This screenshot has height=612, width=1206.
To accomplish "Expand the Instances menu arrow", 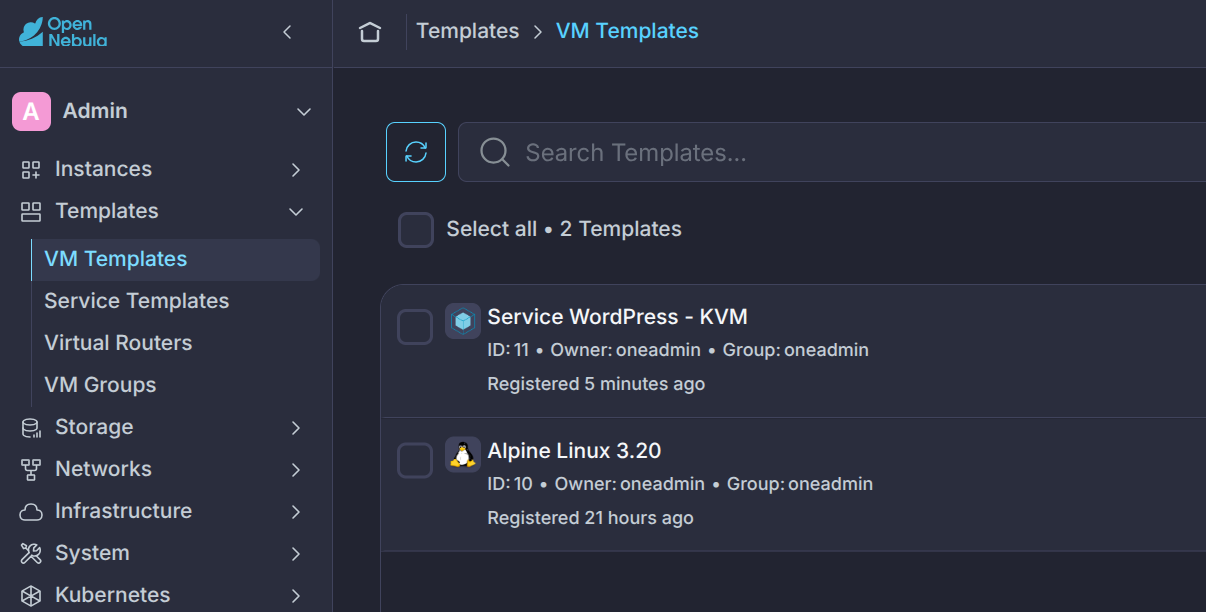I will tap(296, 169).
